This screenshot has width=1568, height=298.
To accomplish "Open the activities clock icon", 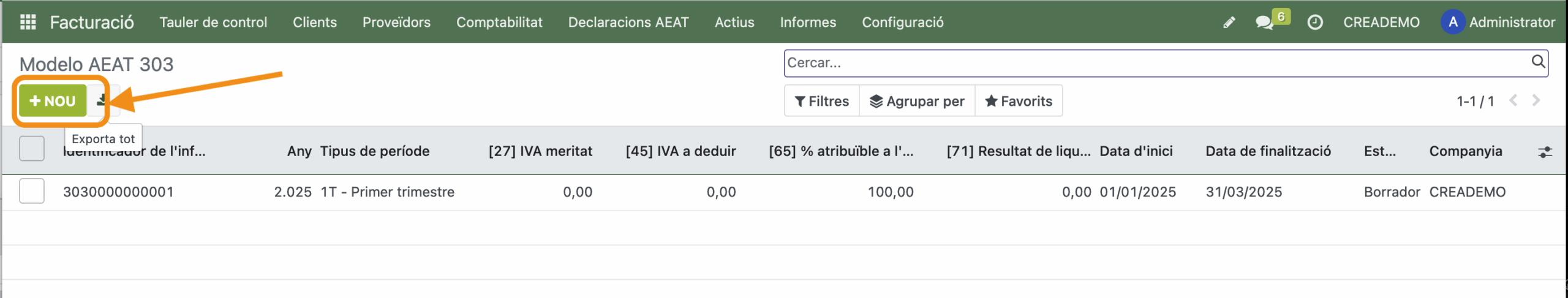I will pyautogui.click(x=1314, y=23).
